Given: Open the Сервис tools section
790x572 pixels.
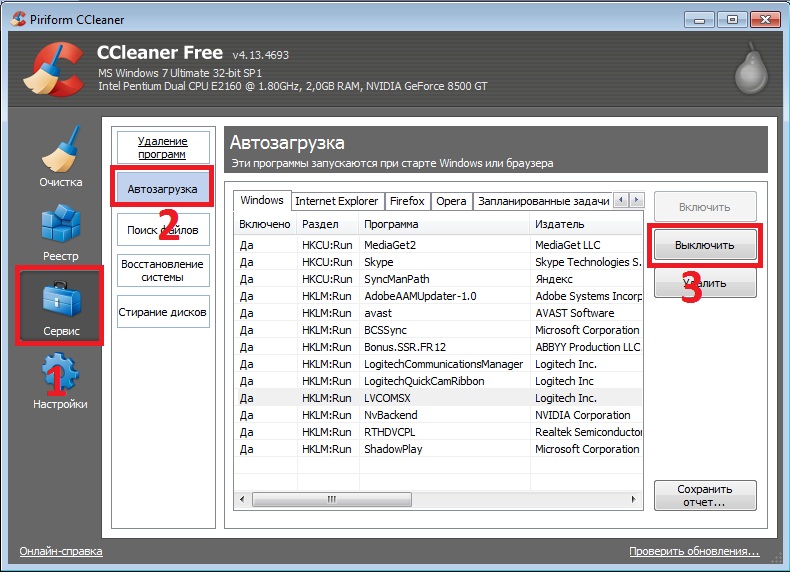Looking at the screenshot, I should (60, 306).
